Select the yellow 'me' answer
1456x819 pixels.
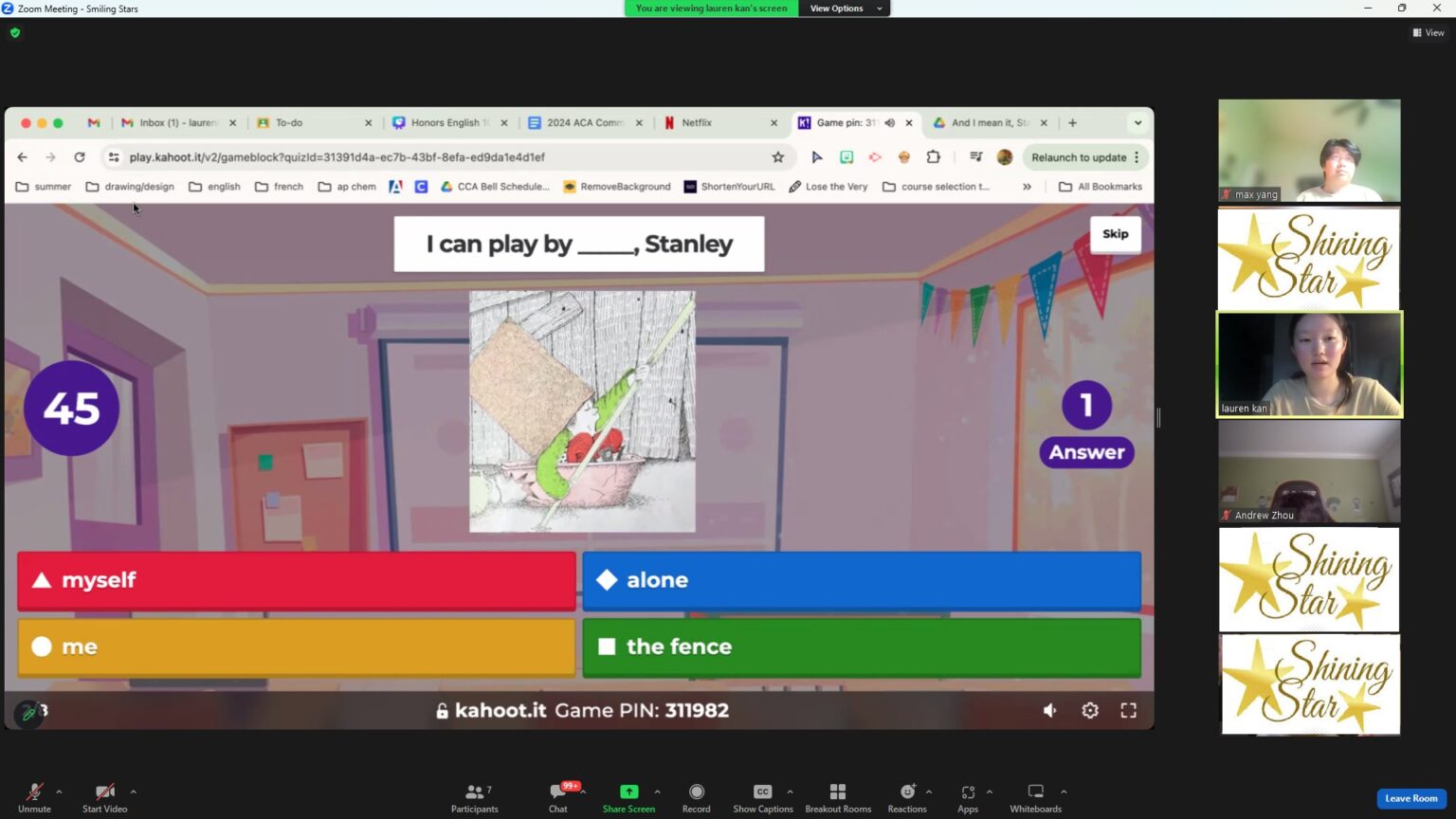click(x=297, y=646)
